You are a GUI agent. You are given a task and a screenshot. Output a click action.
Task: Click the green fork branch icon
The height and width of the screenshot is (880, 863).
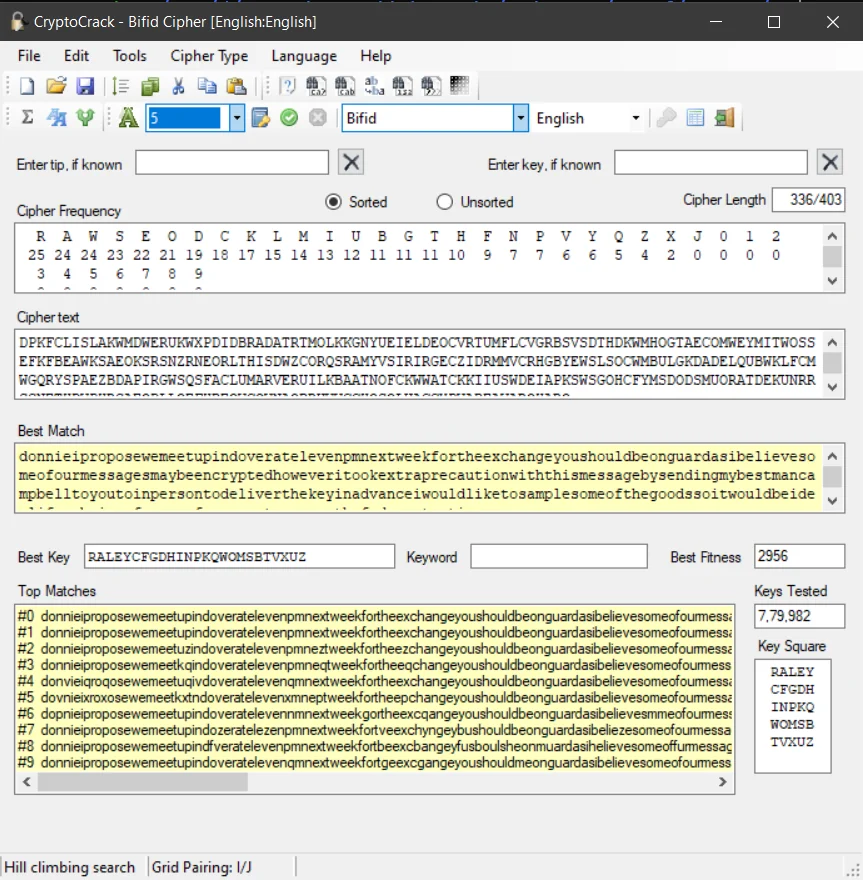(x=85, y=117)
